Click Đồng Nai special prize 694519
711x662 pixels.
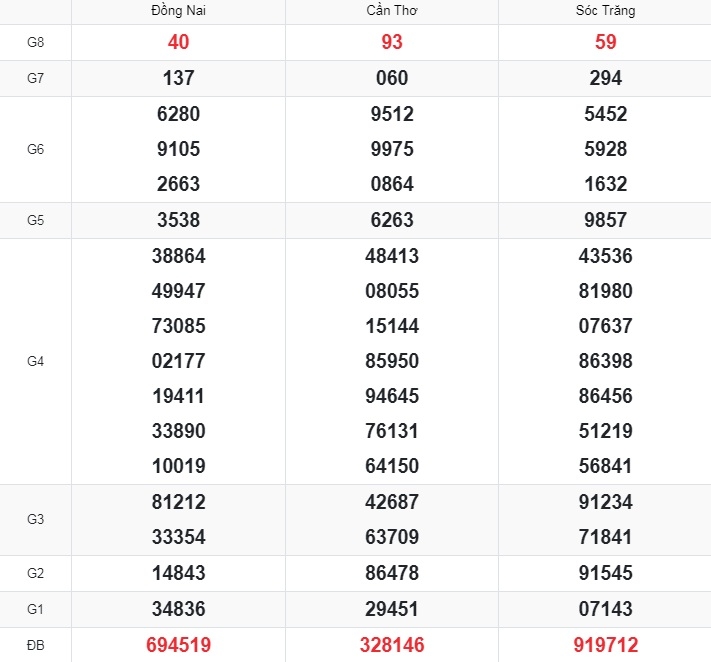click(x=178, y=645)
